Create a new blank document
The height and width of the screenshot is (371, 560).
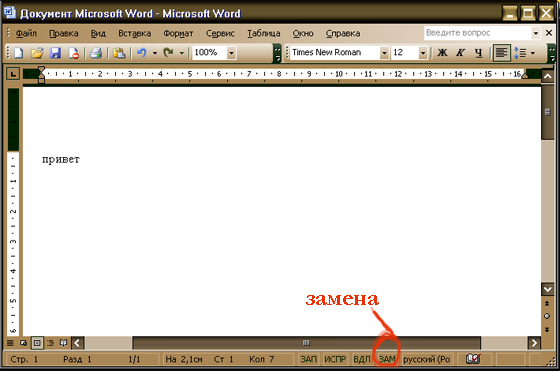coord(19,53)
